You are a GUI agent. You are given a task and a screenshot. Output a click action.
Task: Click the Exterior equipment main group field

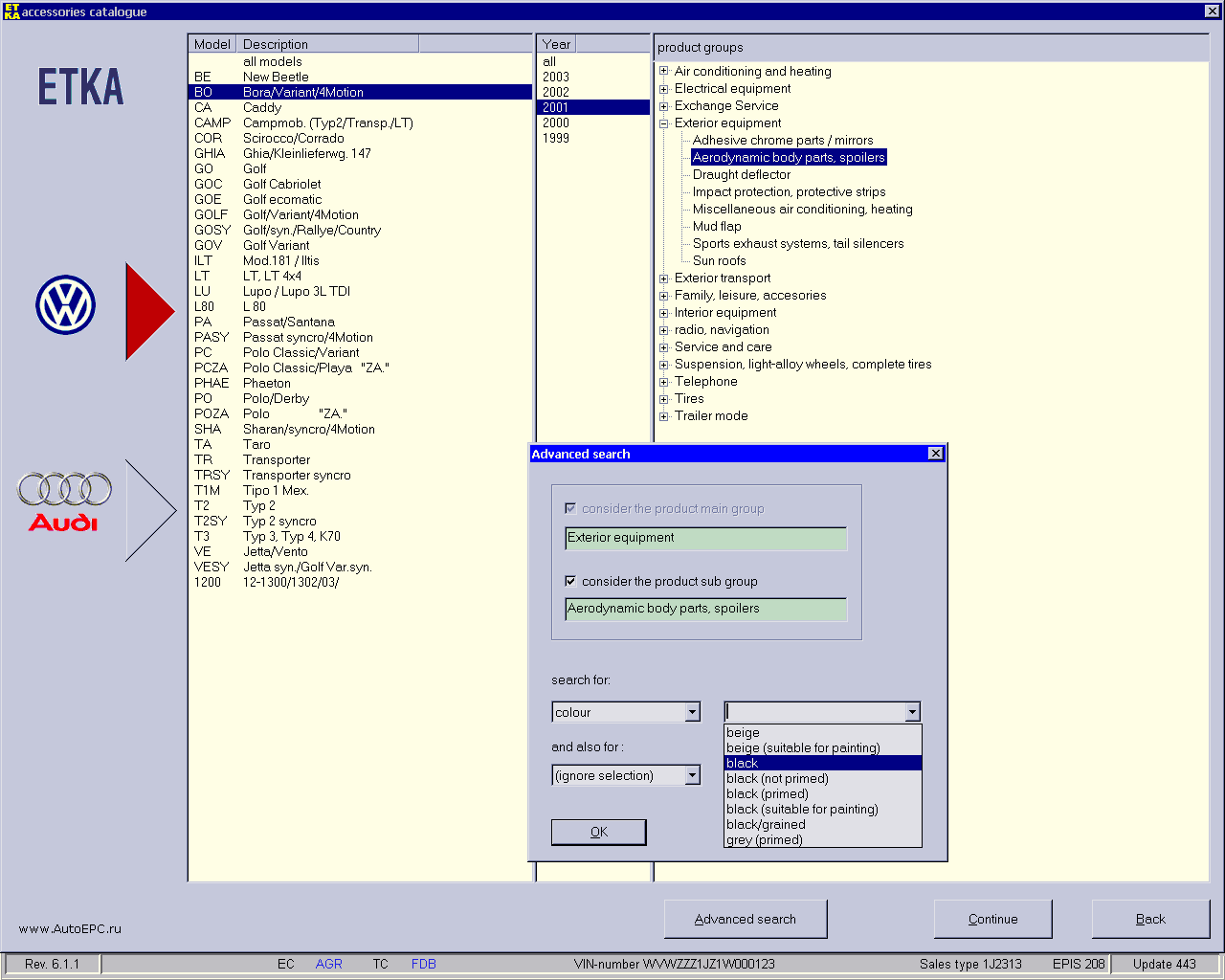pos(706,539)
